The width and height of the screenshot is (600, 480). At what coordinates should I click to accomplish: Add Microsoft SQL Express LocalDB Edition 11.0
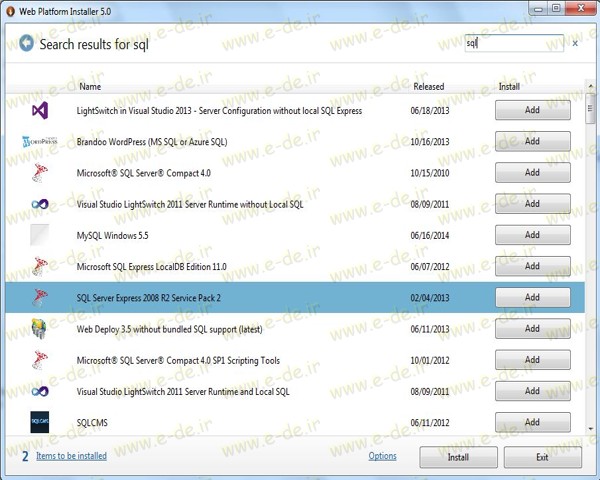(x=533, y=266)
